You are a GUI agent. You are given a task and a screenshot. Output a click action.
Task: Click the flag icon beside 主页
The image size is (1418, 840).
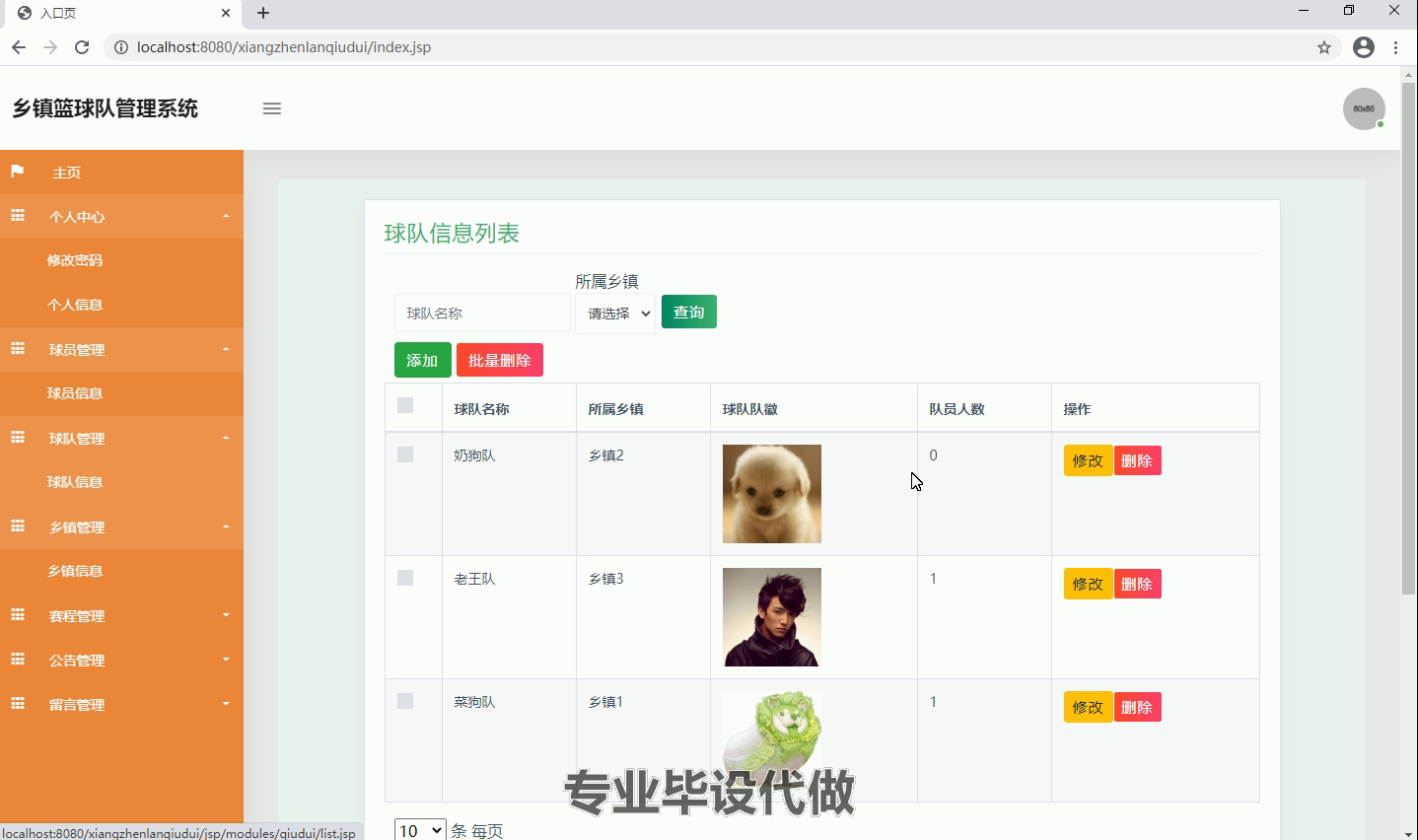click(17, 172)
